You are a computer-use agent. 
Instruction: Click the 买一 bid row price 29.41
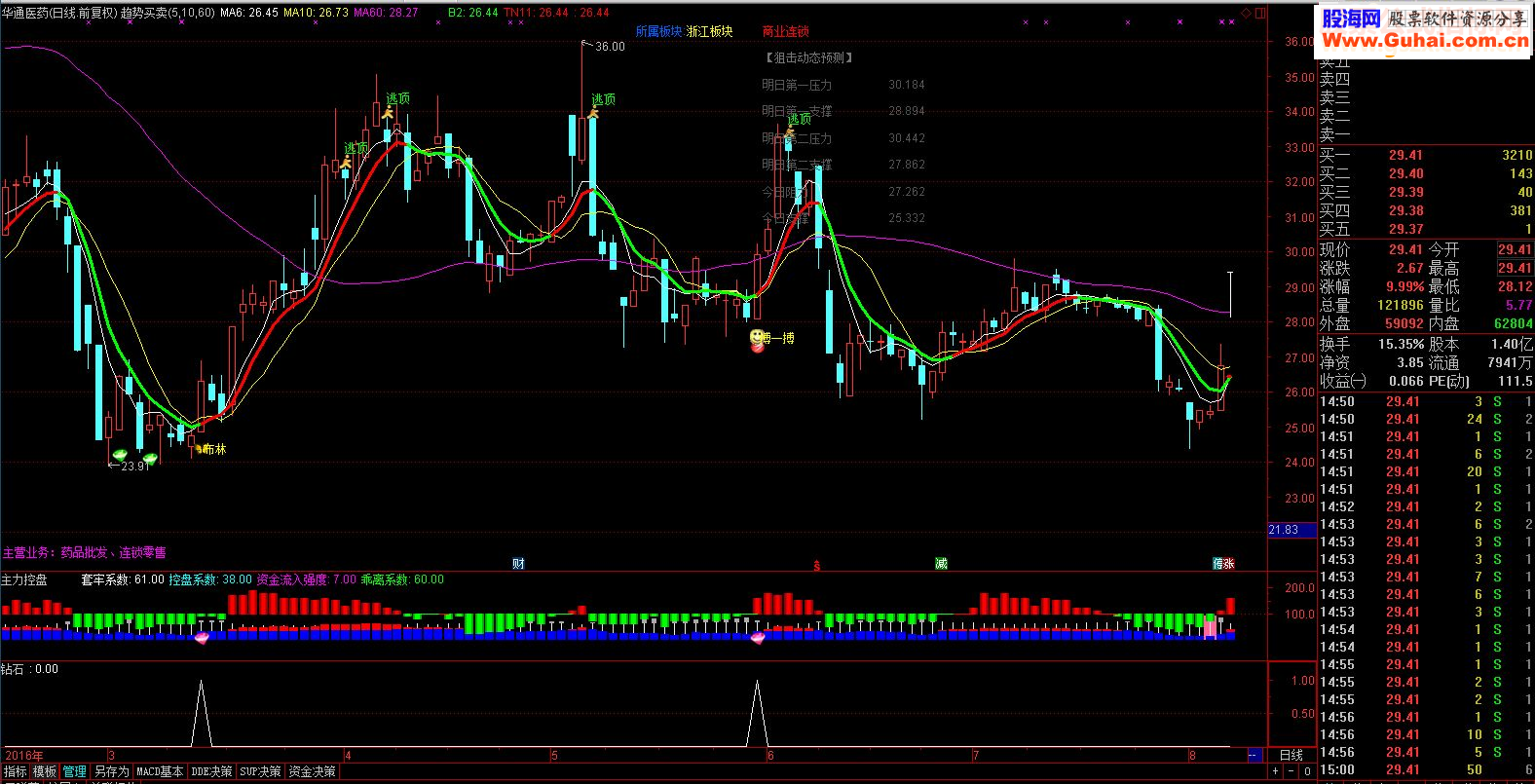(x=1405, y=155)
